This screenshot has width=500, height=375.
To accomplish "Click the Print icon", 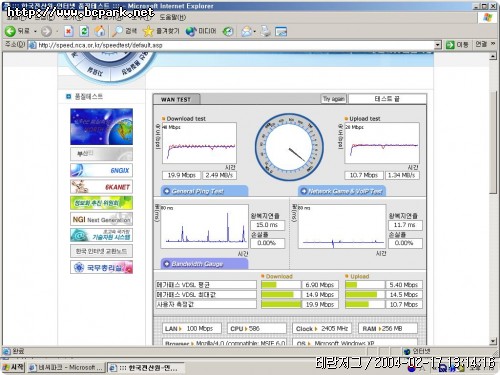I will [266, 31].
